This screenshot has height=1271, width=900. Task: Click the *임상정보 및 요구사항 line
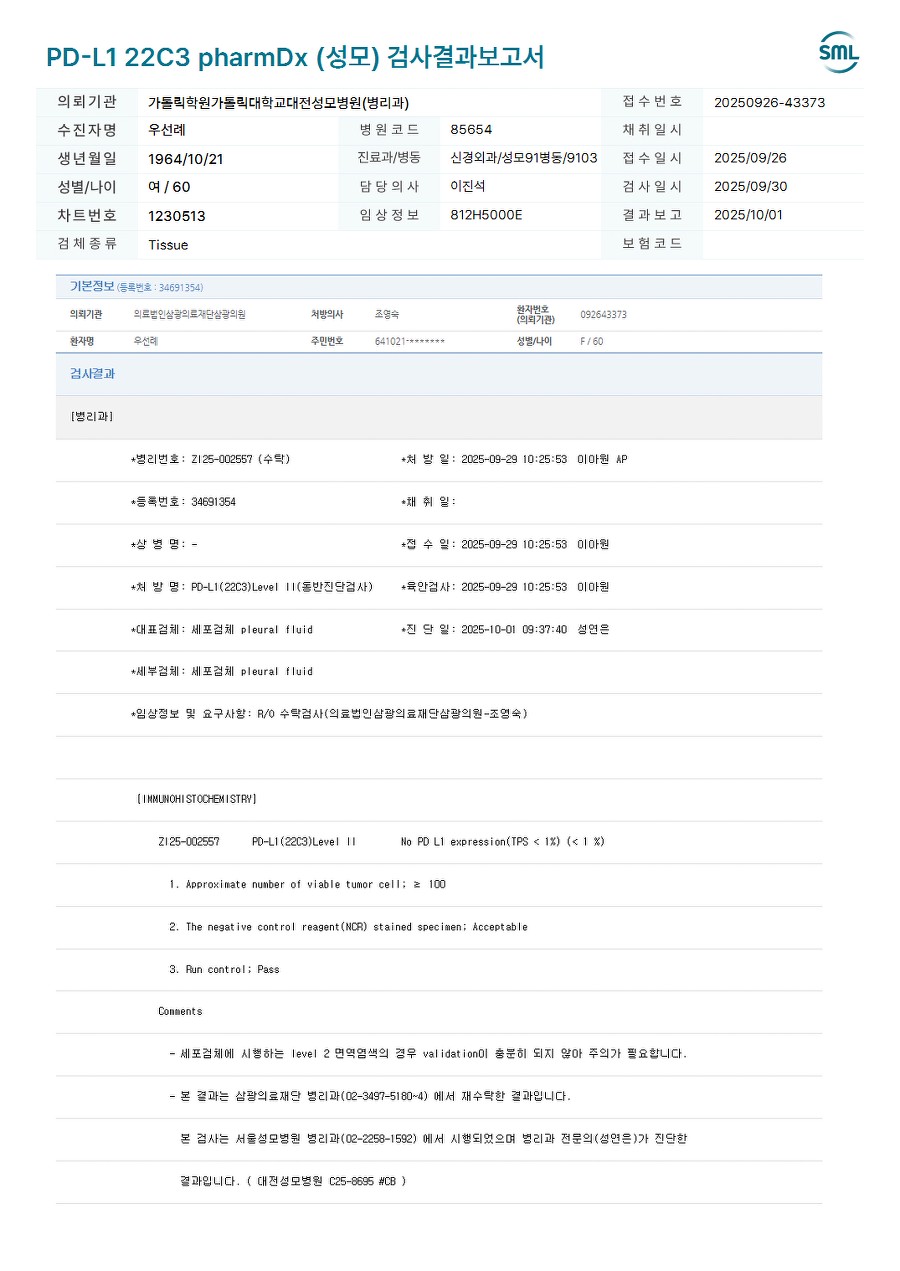point(330,714)
